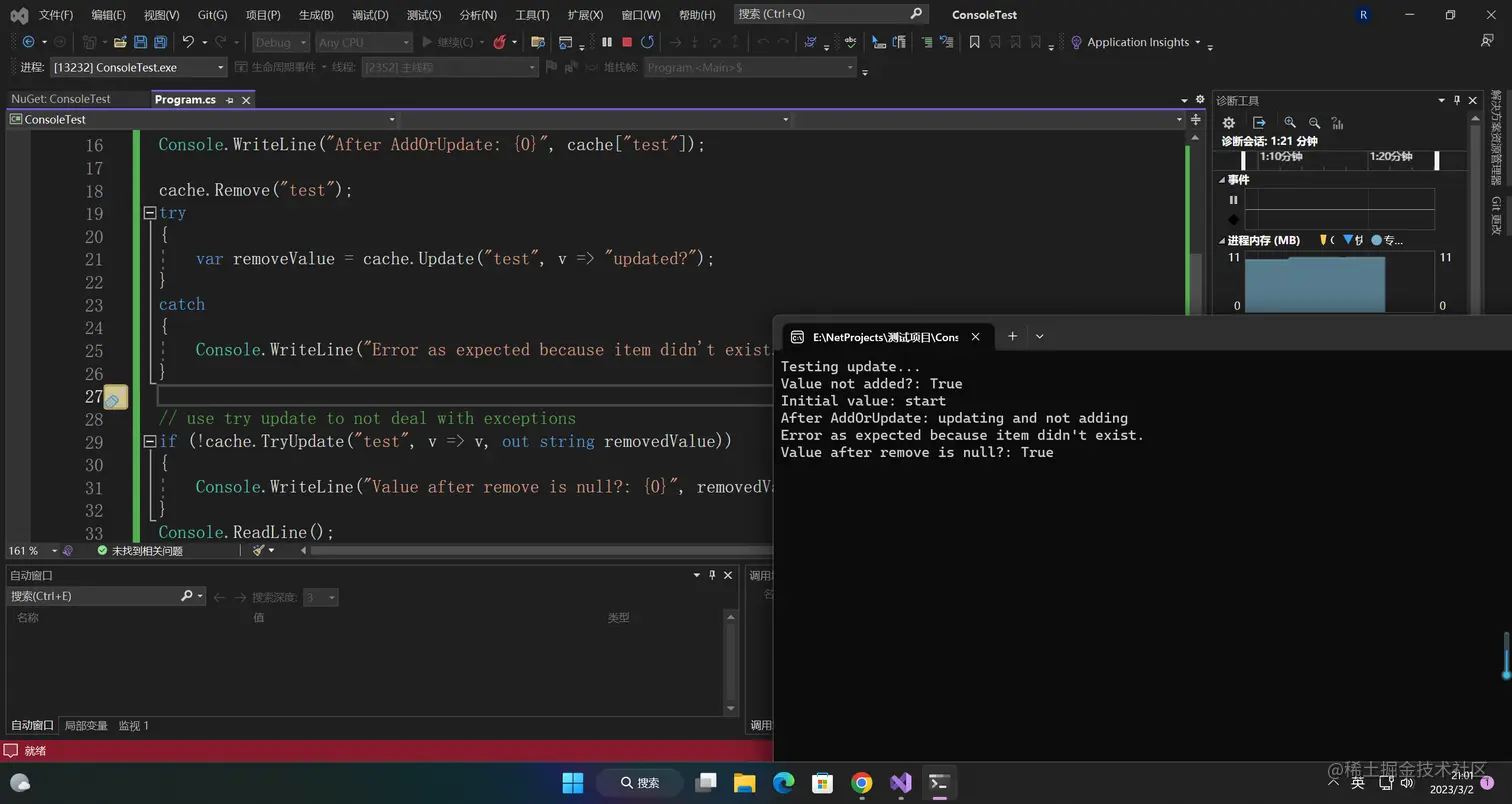Pause debugging with the Break All button
The image size is (1512, 804).
[x=607, y=42]
